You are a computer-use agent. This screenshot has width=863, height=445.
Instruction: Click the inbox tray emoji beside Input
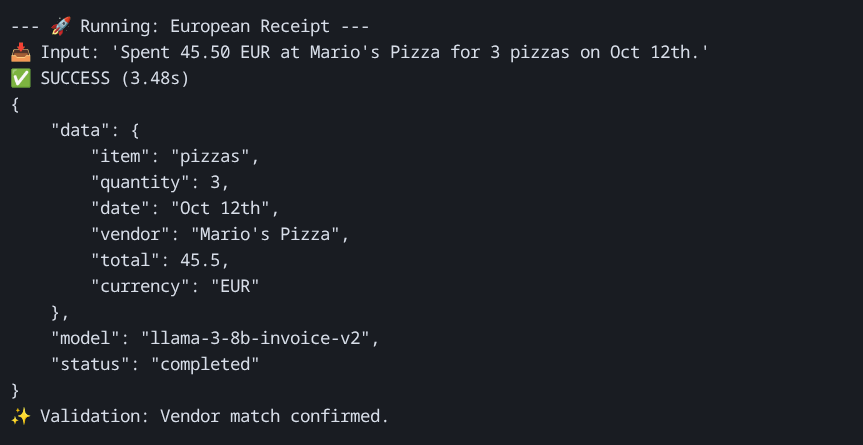(x=20, y=51)
